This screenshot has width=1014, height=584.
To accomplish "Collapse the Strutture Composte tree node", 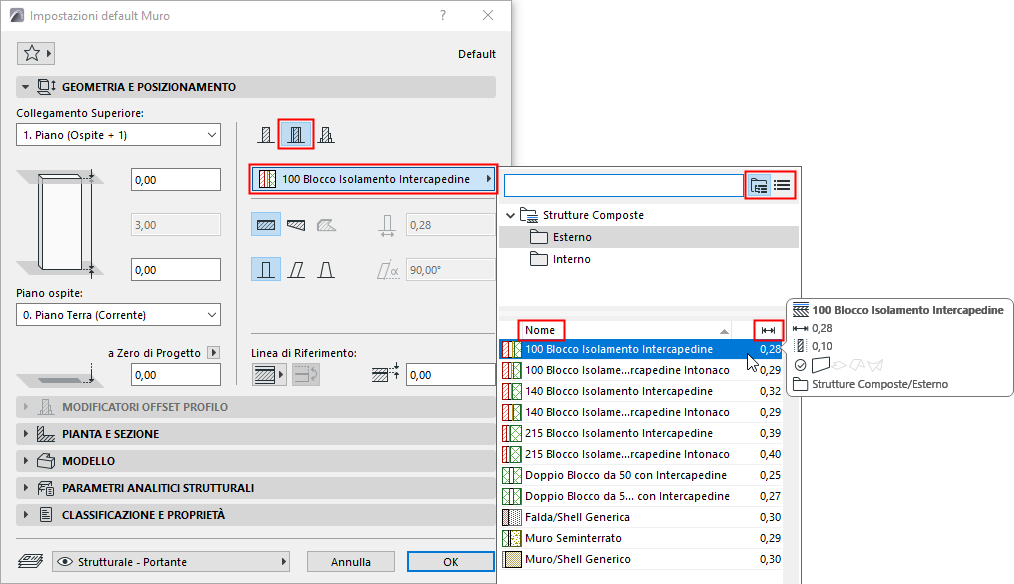I will (510, 215).
